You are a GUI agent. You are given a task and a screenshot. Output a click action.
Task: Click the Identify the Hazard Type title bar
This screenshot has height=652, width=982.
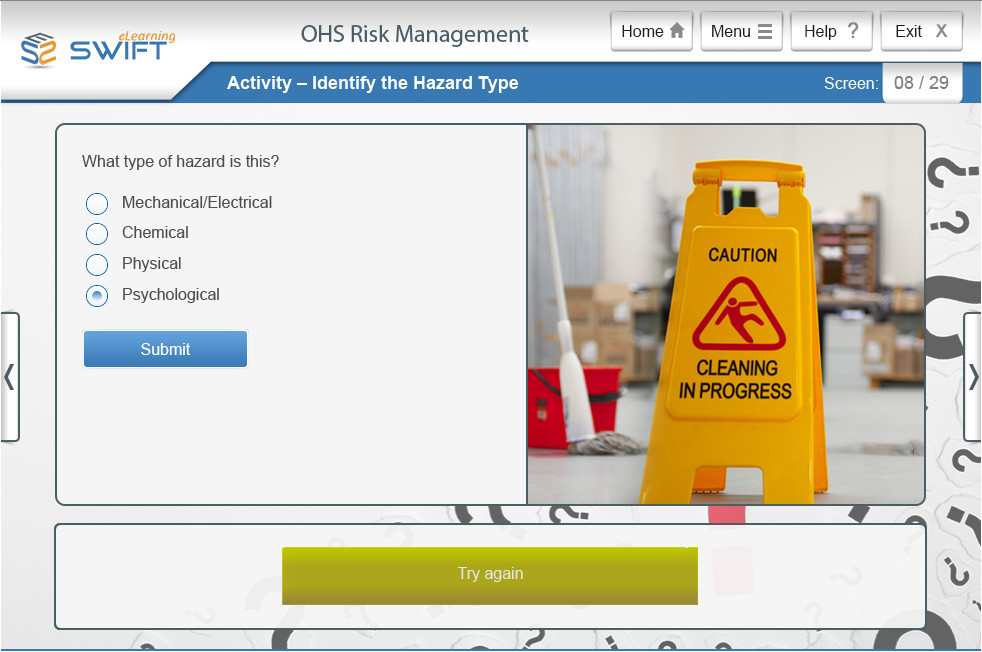pos(373,83)
